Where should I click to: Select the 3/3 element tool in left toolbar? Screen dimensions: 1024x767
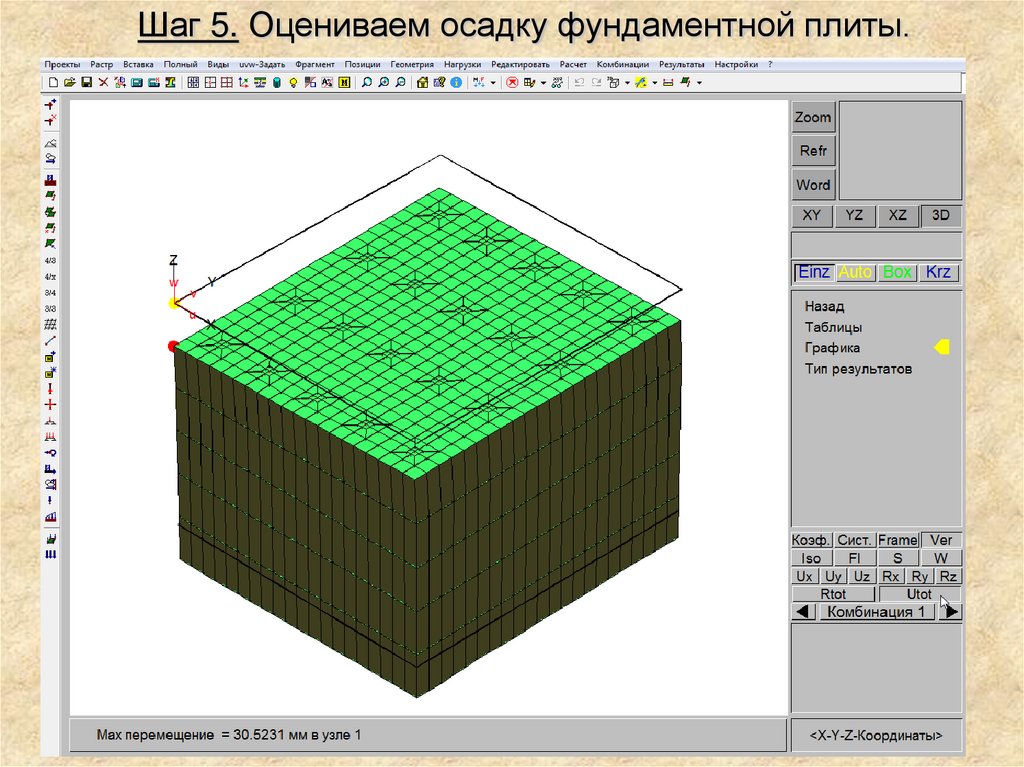click(x=50, y=308)
